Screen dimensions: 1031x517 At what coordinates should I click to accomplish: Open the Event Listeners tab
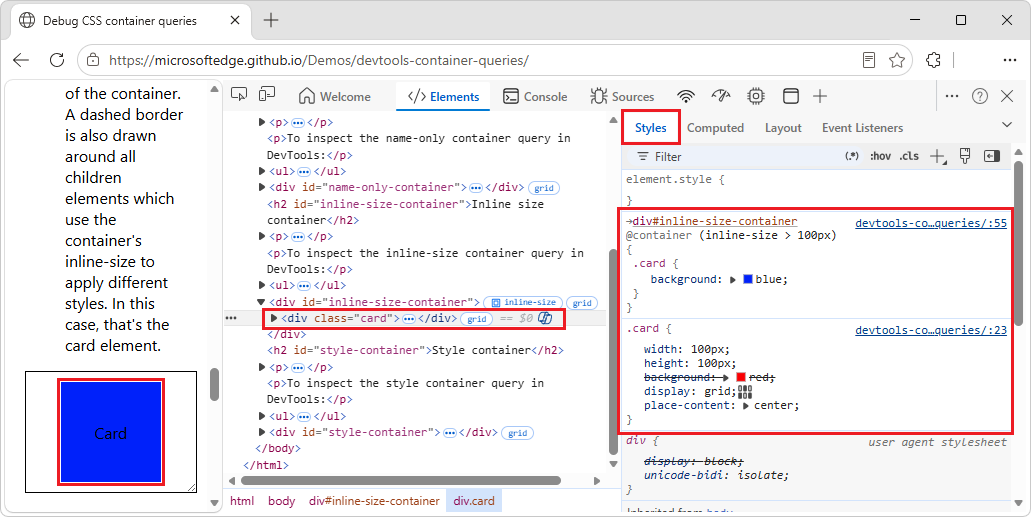click(x=862, y=128)
